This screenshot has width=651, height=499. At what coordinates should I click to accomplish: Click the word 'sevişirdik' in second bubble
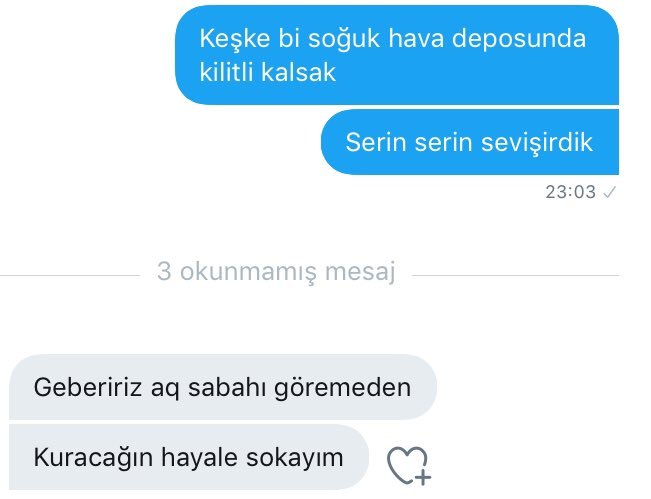[536, 143]
